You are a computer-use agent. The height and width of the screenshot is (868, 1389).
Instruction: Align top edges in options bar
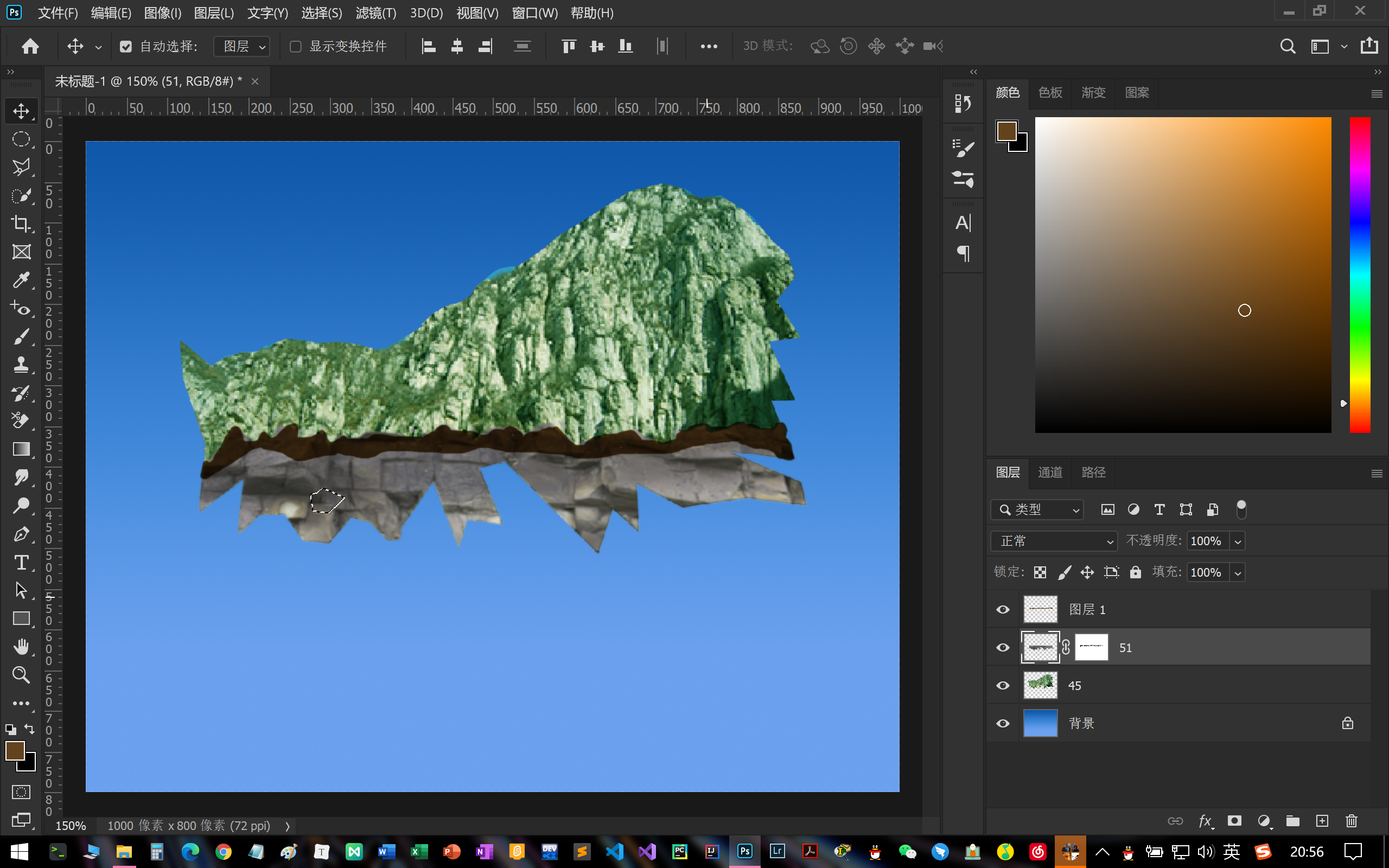click(569, 46)
